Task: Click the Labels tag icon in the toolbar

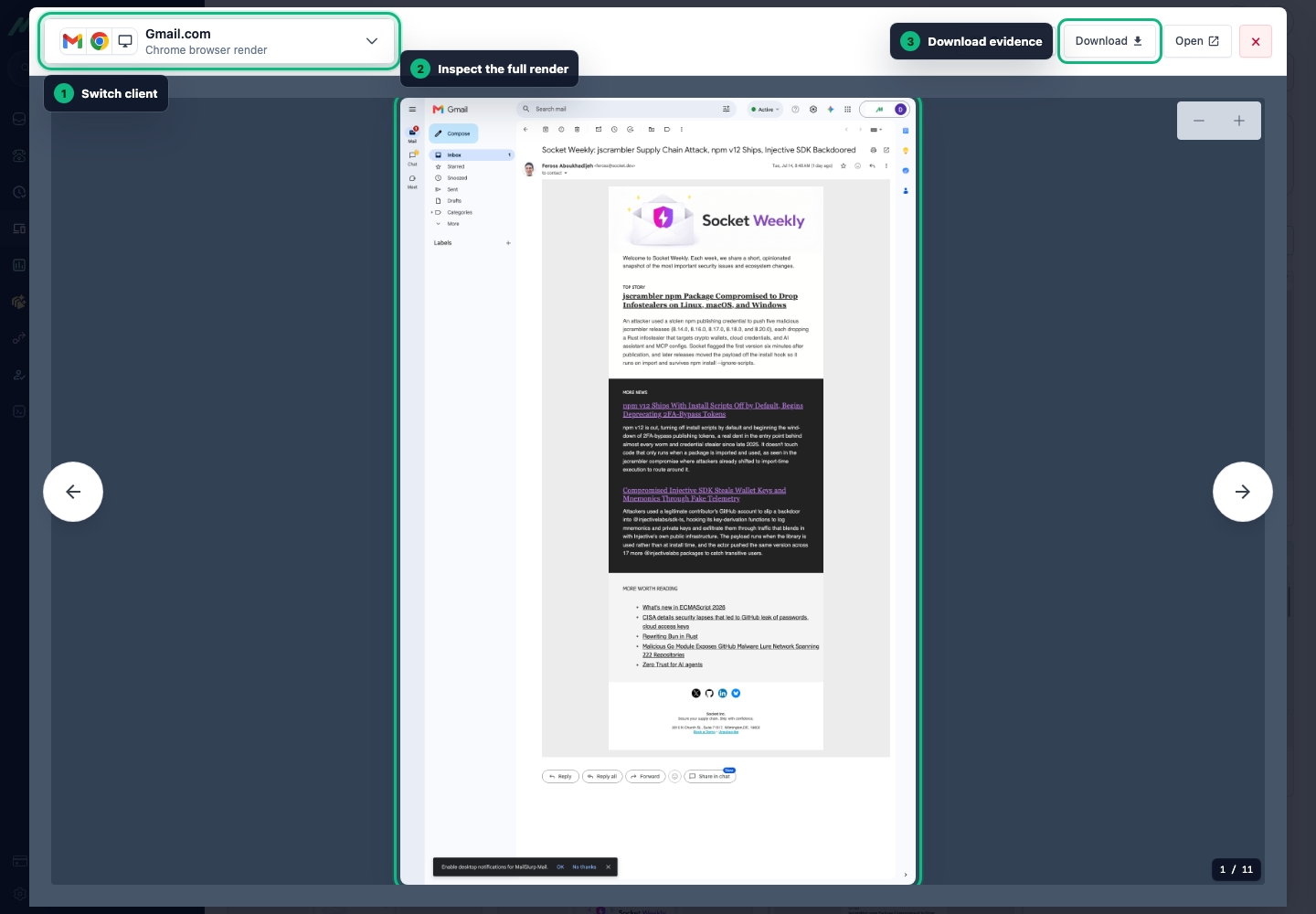Action: point(667,129)
